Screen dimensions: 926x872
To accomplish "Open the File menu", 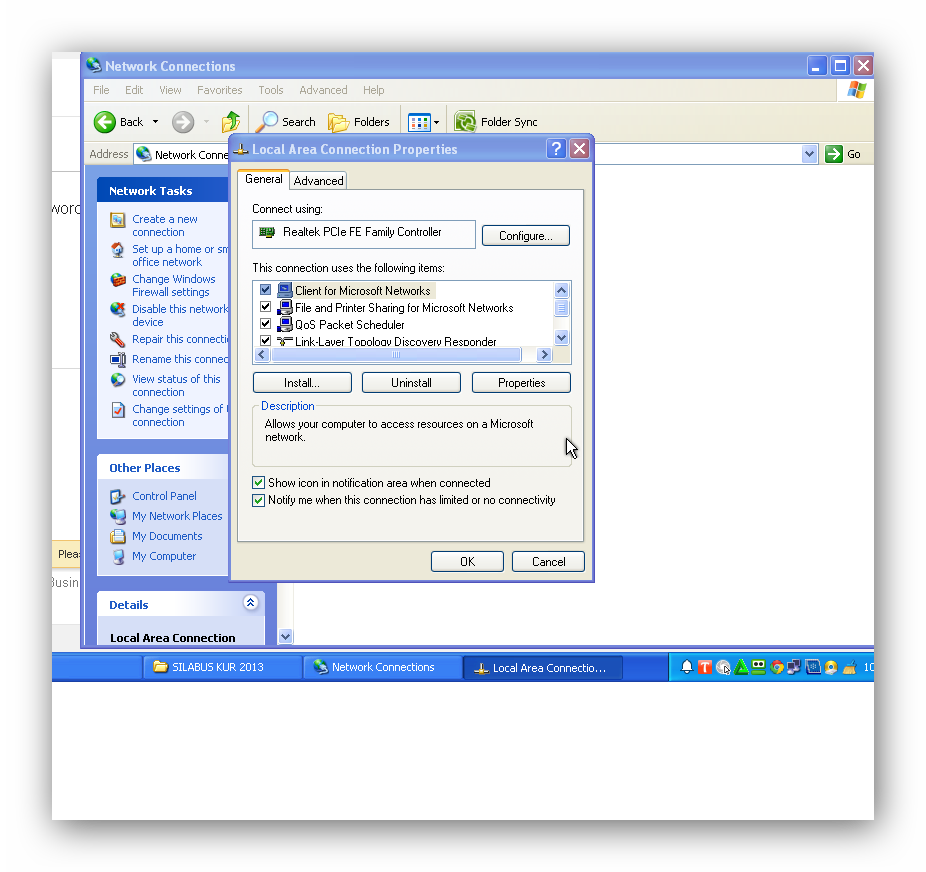I will pos(101,90).
